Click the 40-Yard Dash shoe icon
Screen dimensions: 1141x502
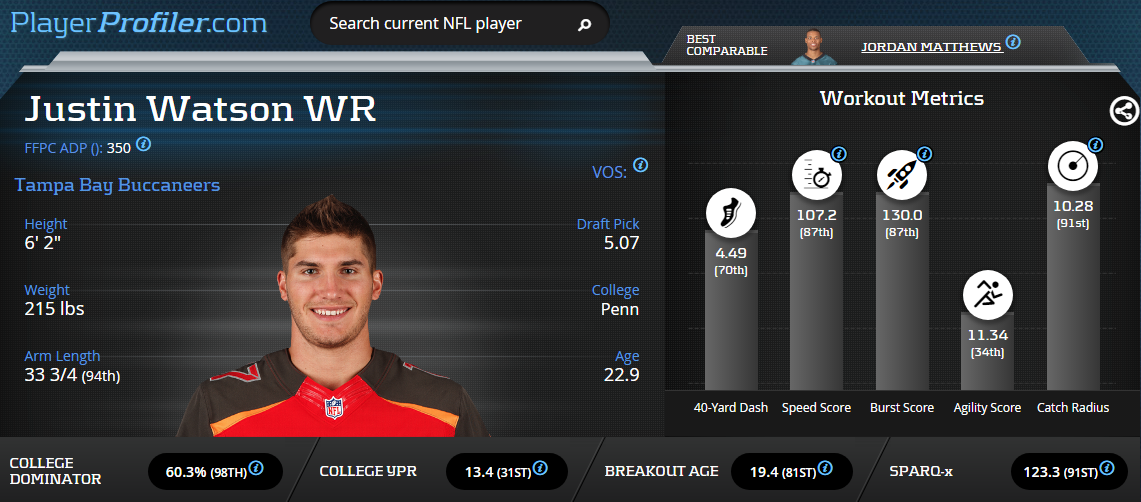point(731,214)
